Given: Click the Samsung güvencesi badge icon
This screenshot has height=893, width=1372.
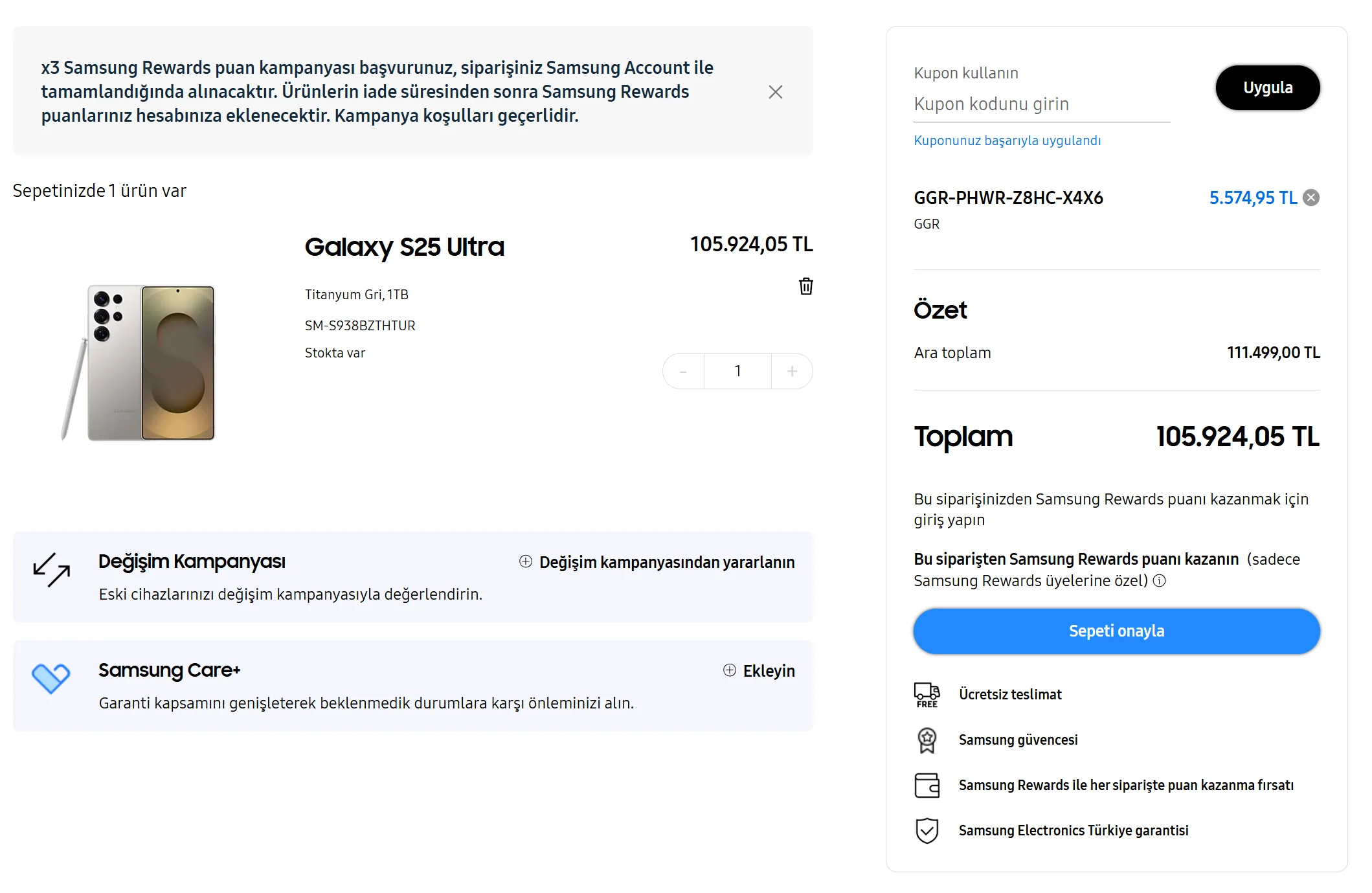Looking at the screenshot, I should (x=927, y=740).
